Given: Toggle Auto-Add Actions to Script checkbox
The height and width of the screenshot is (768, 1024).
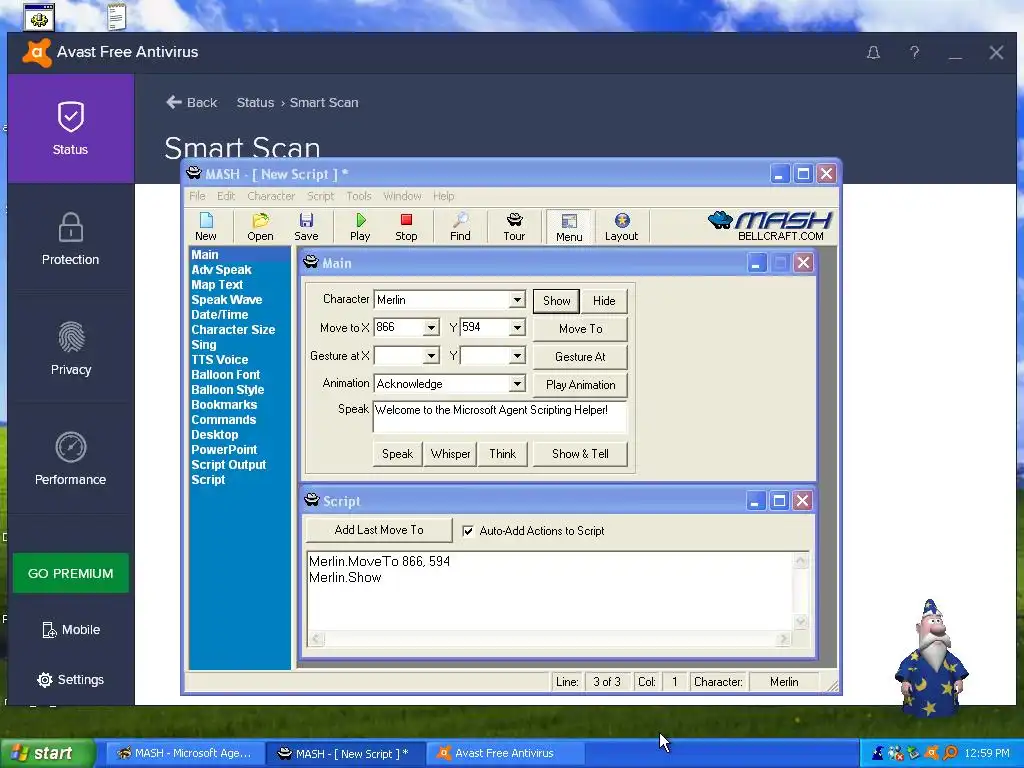Looking at the screenshot, I should click(x=468, y=531).
